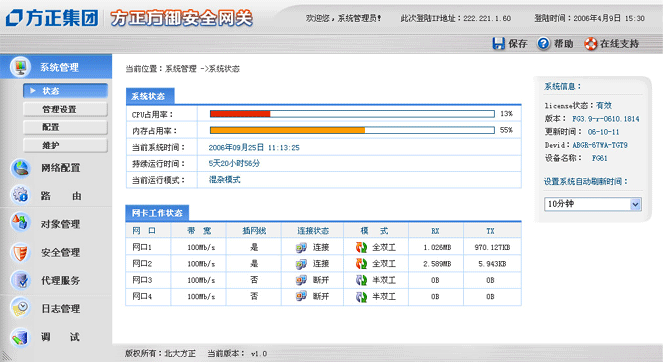
Task: Click the 13% CPU percentage
Action: 506,114
